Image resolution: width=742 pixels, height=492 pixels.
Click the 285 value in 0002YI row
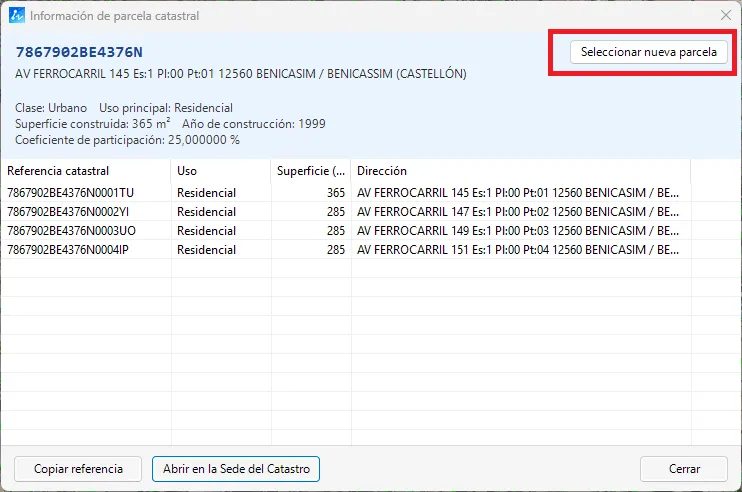pos(336,211)
